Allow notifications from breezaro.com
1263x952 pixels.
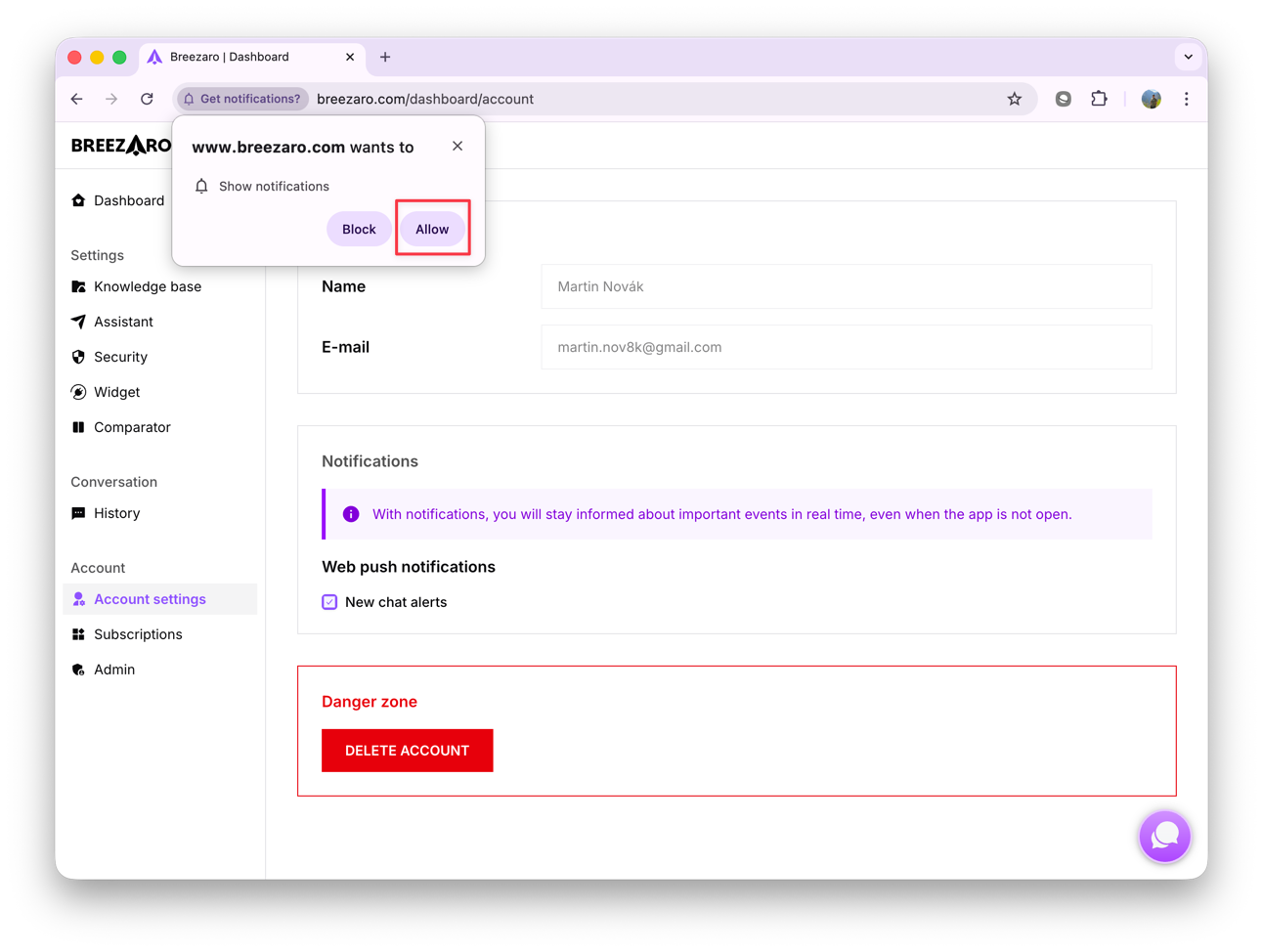coord(432,229)
